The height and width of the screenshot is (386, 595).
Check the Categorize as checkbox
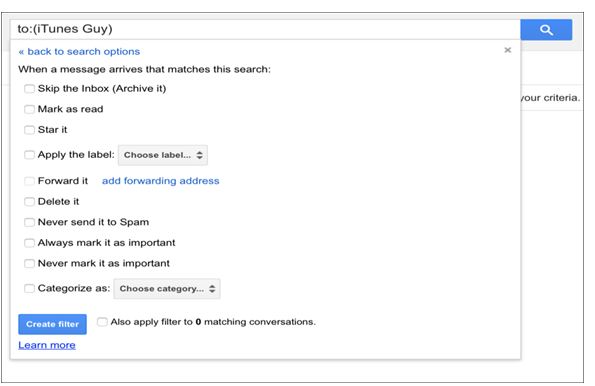tap(29, 288)
